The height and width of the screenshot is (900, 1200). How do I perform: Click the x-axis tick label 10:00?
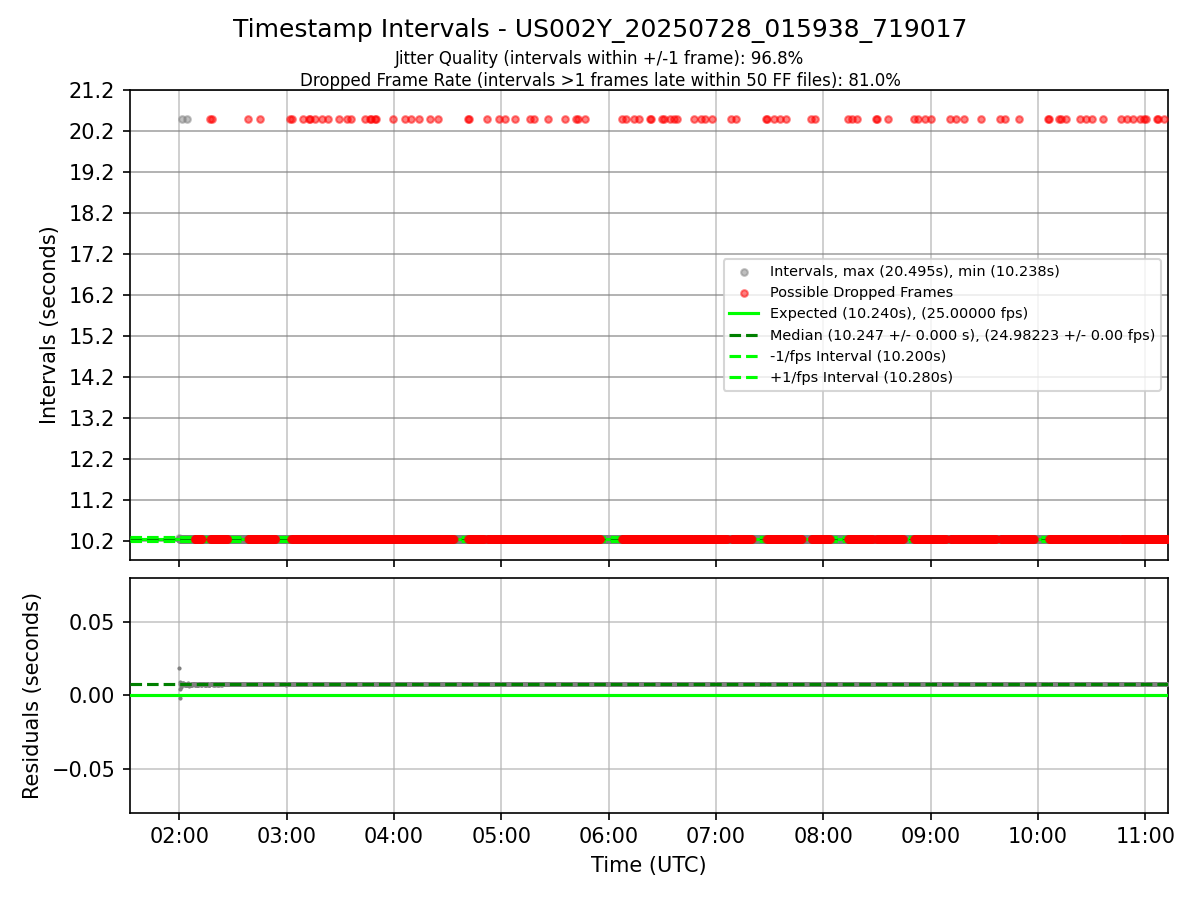pos(1038,835)
